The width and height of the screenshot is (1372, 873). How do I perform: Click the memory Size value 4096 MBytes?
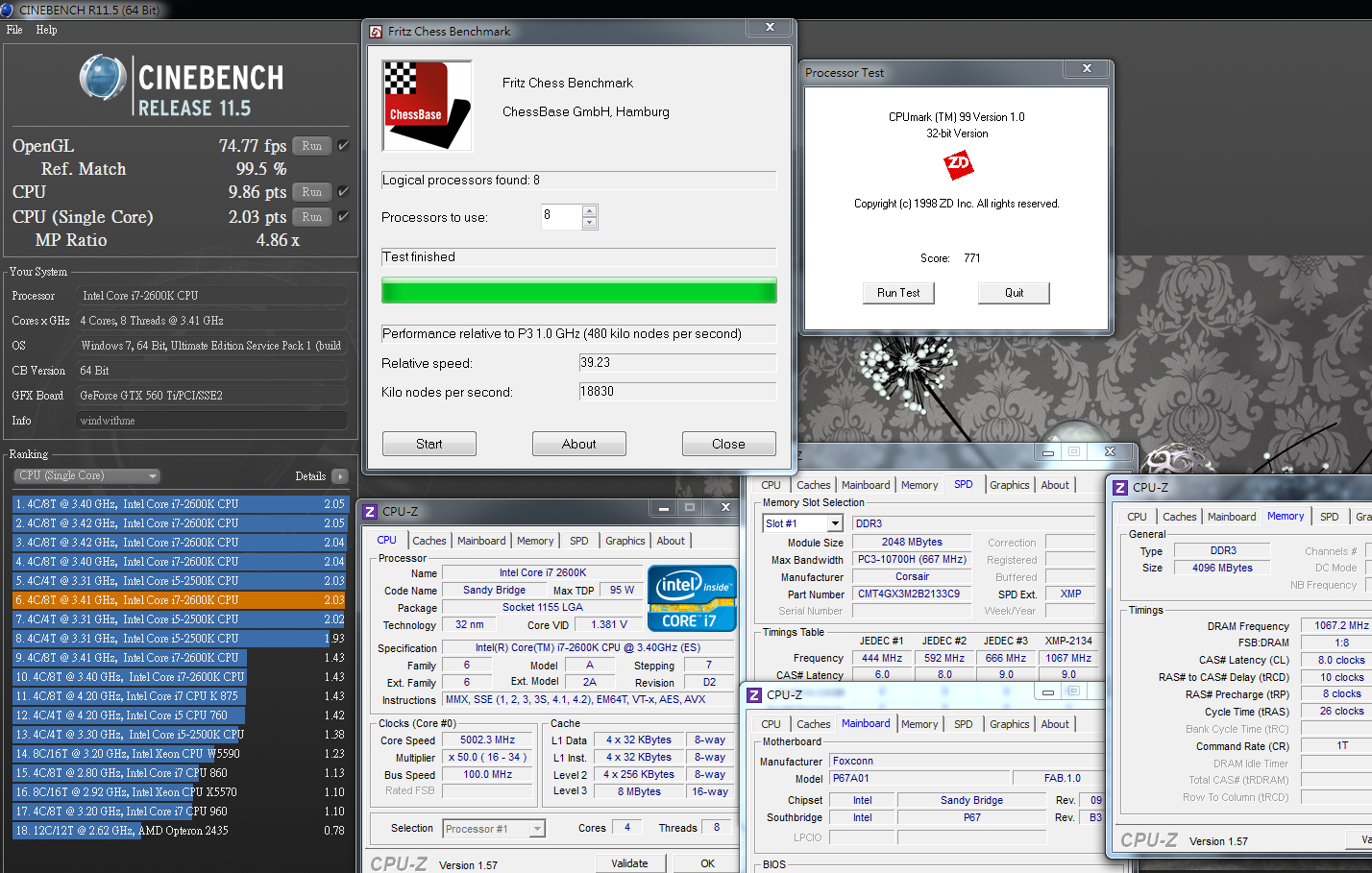[x=1222, y=568]
